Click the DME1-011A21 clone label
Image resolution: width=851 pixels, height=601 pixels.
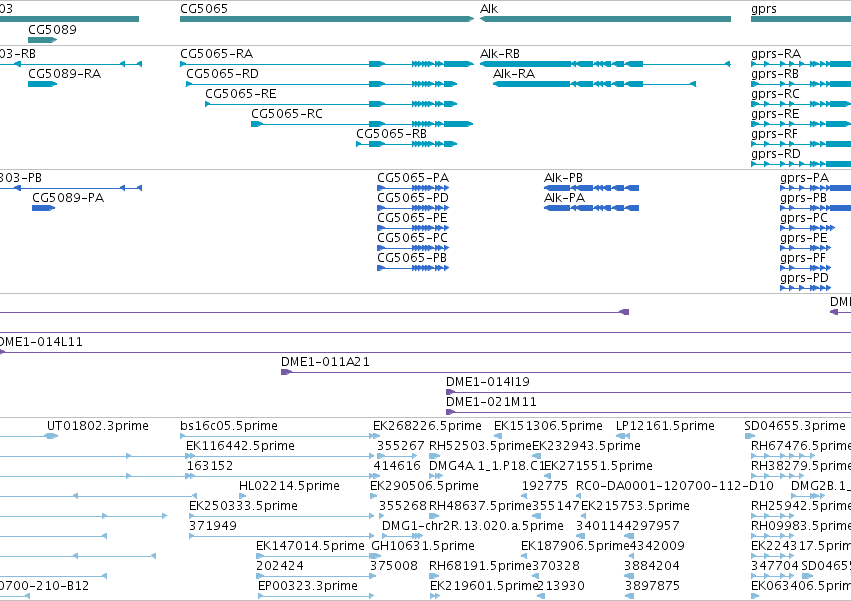[325, 362]
